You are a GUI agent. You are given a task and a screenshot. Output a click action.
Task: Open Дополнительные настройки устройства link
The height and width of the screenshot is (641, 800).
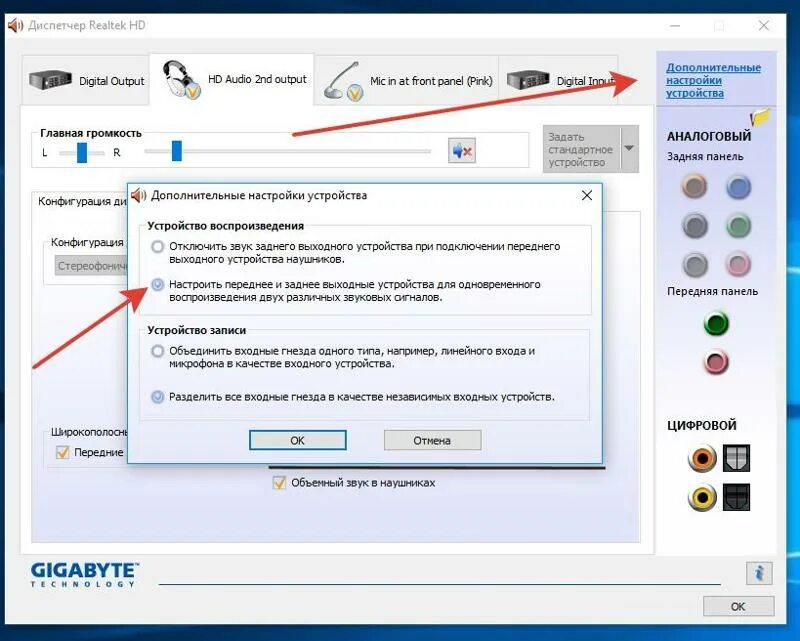(x=713, y=80)
